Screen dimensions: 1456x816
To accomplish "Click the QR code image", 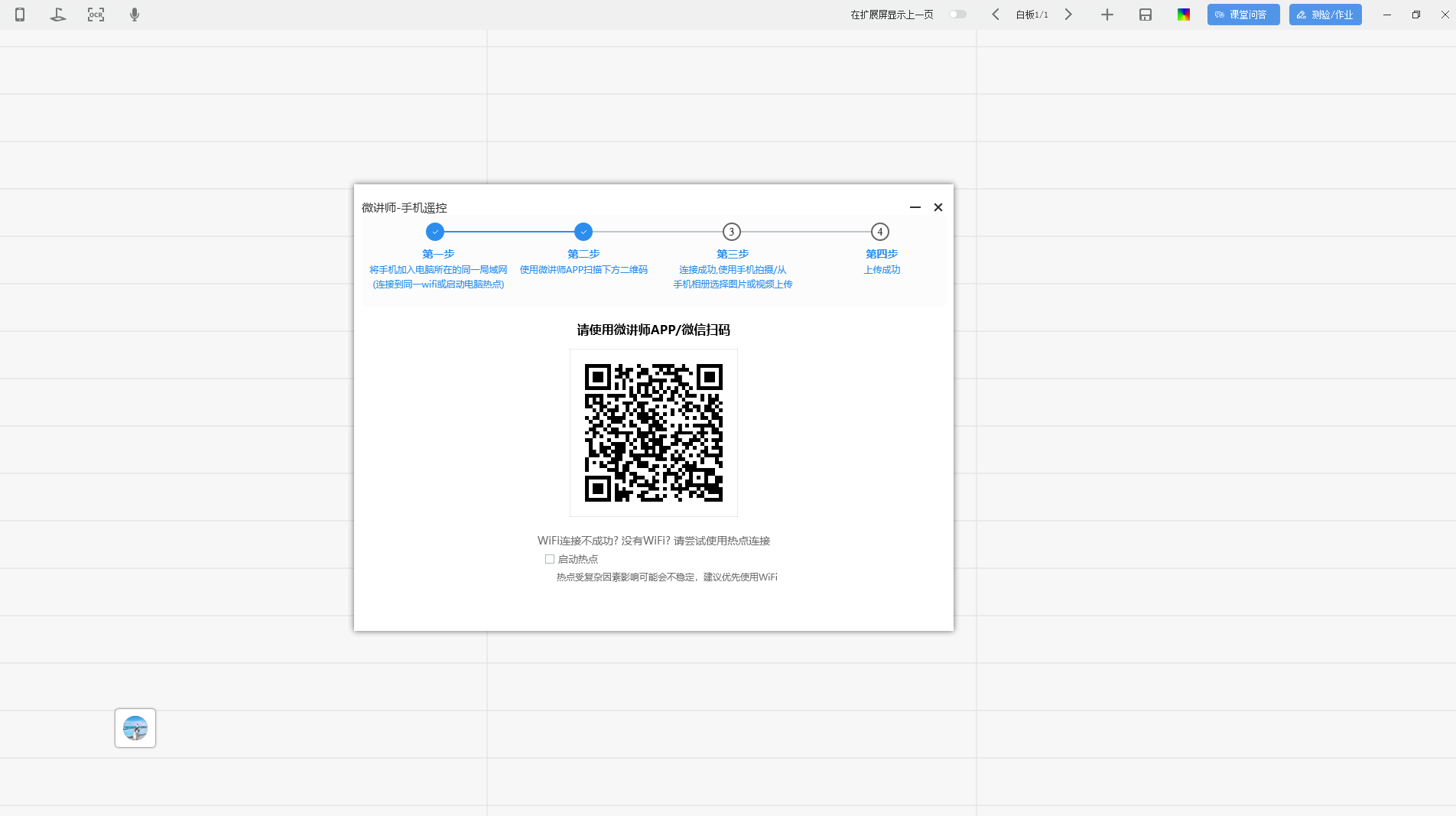I will (x=653, y=433).
